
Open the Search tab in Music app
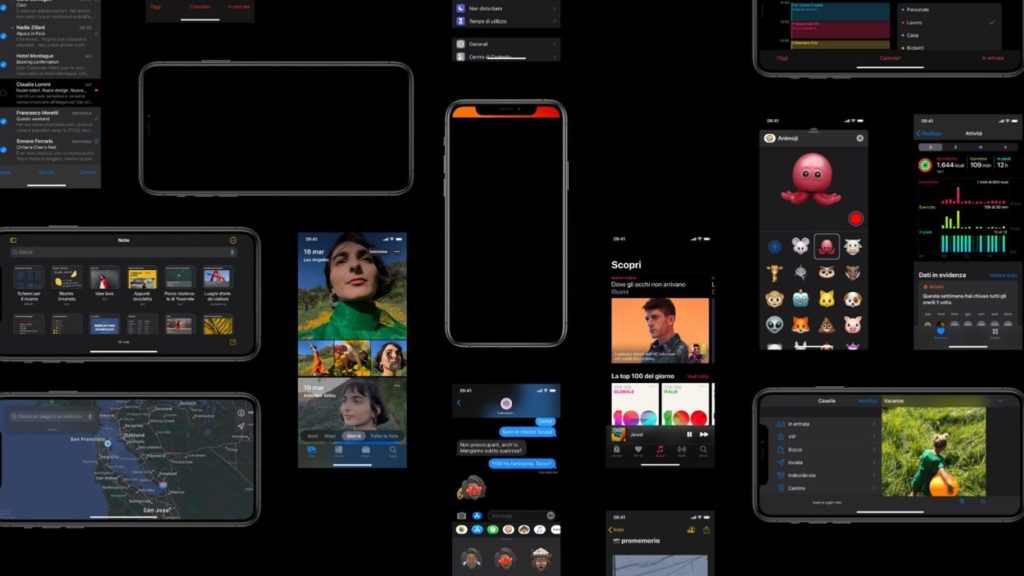tap(703, 450)
